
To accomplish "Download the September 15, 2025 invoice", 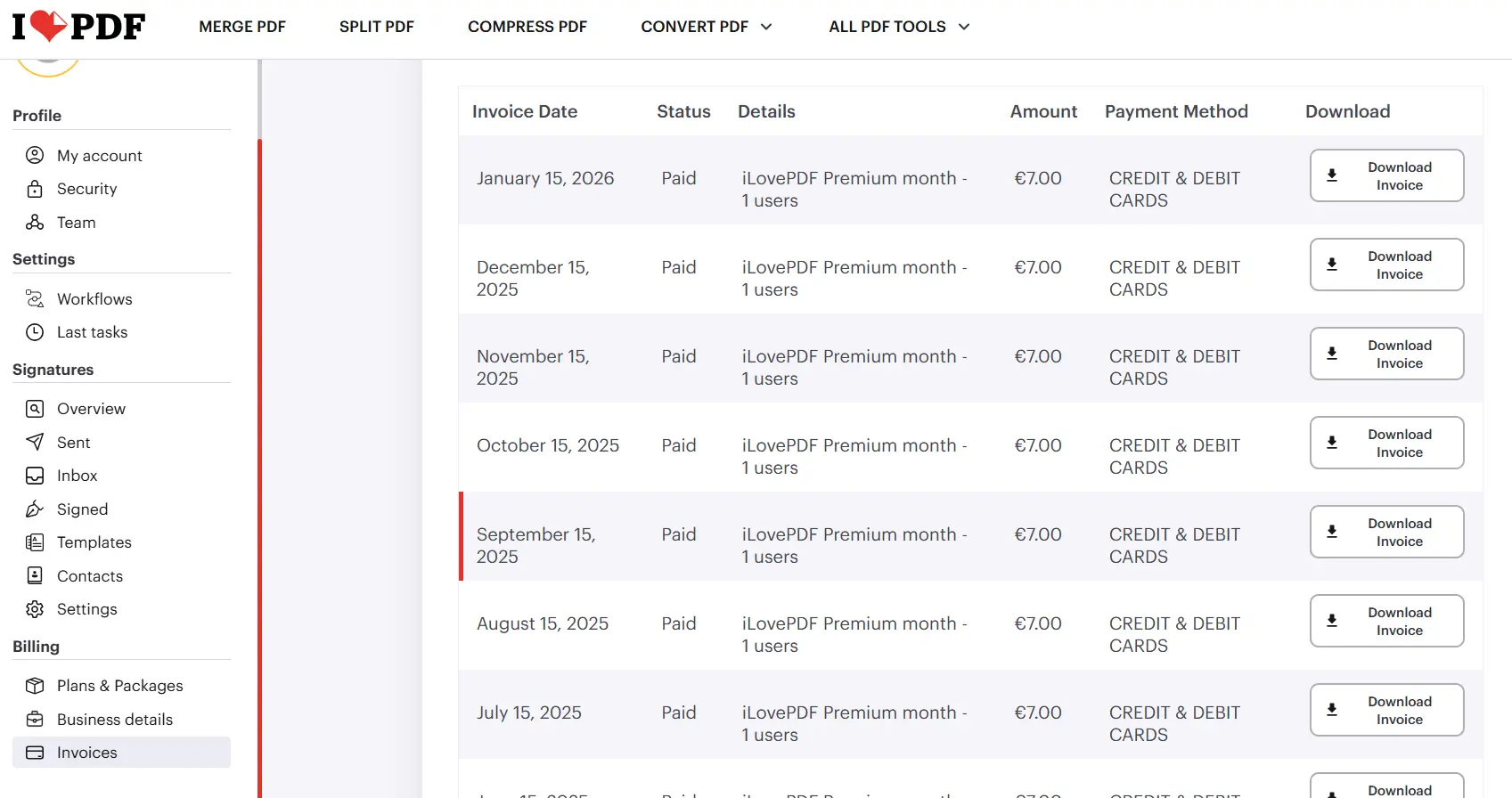I will pos(1386,532).
